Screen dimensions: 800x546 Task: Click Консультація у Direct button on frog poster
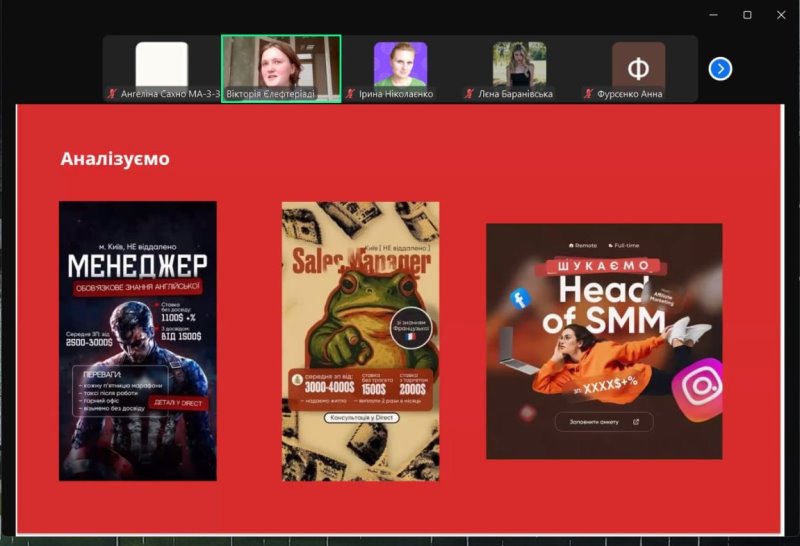(x=362, y=418)
